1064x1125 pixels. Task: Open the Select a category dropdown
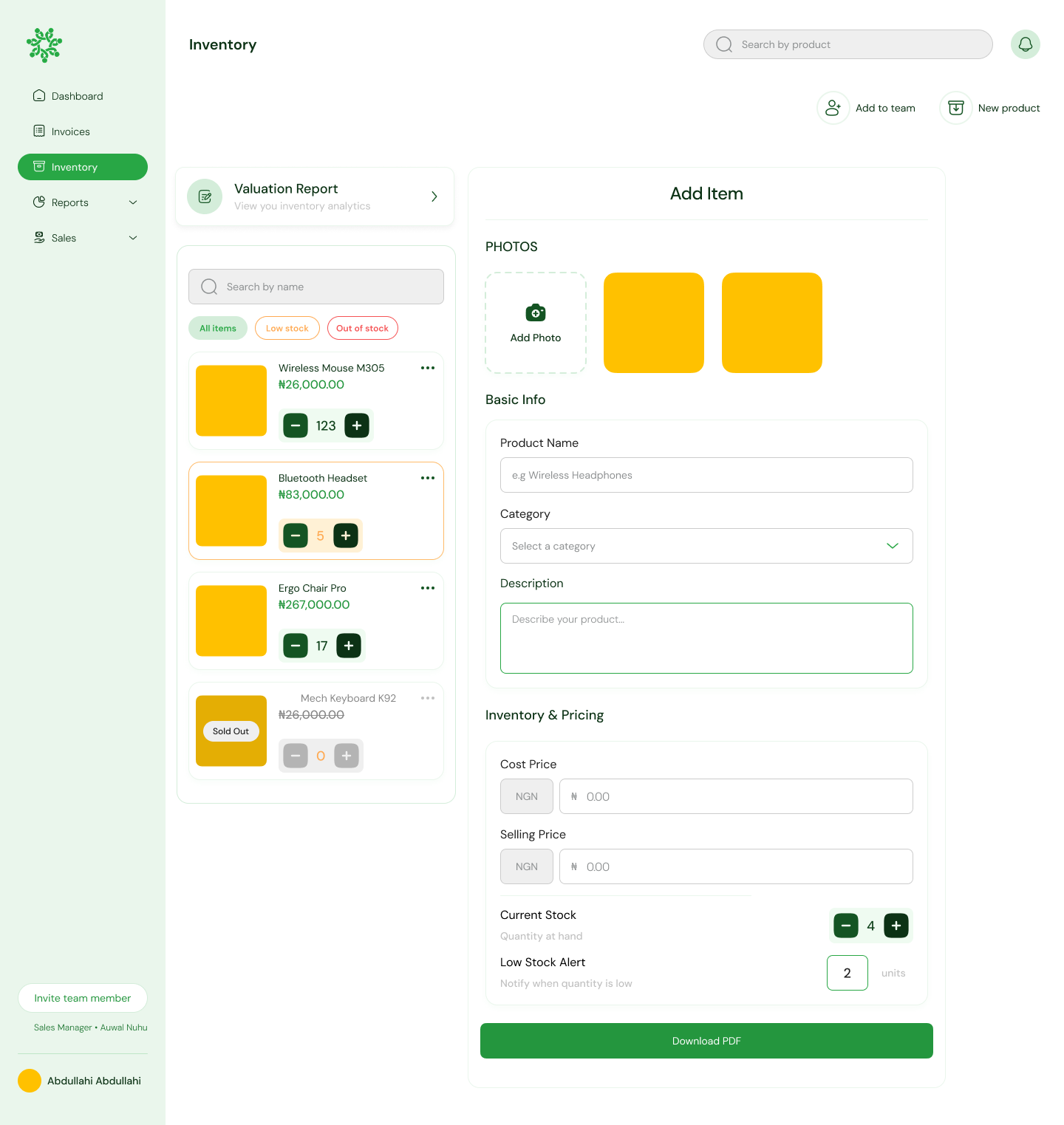pyautogui.click(x=706, y=546)
